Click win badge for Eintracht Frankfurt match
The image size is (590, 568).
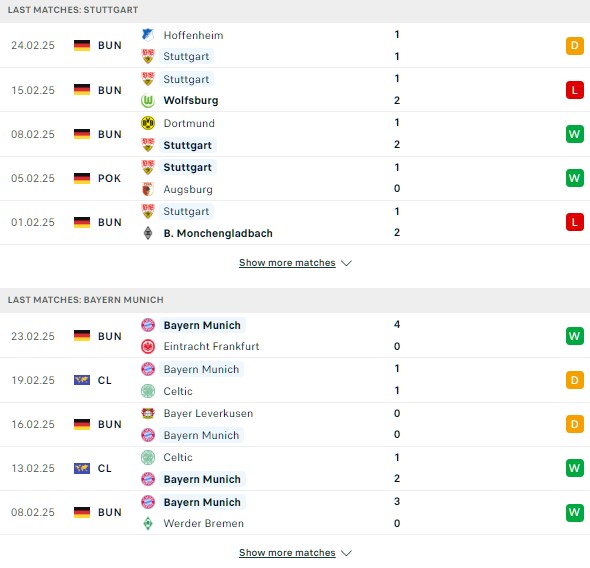[575, 336]
